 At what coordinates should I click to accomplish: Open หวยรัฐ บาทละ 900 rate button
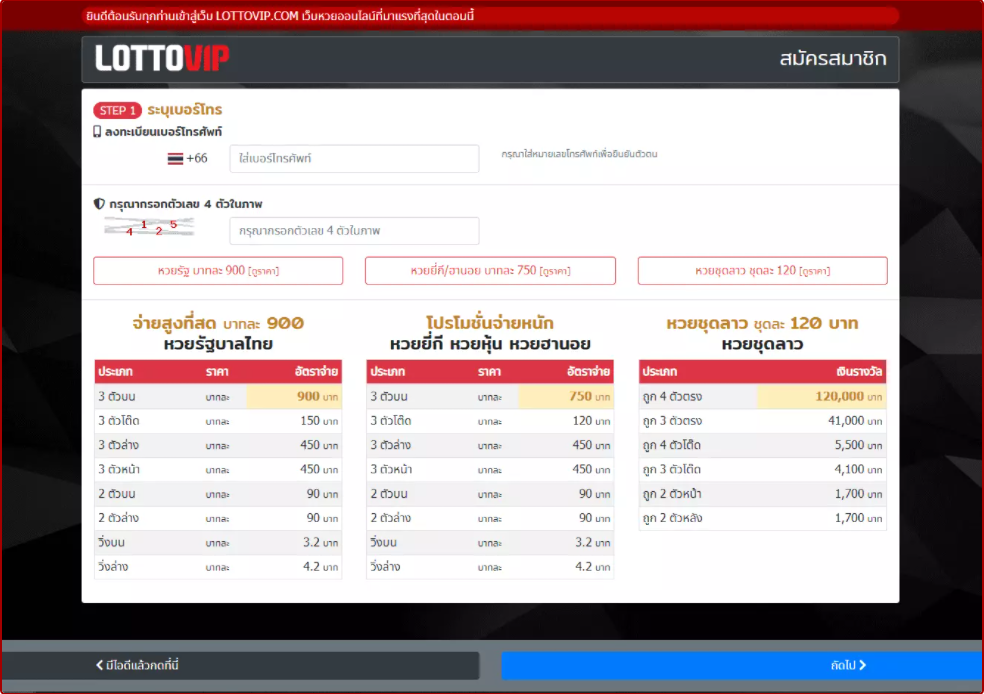pos(218,270)
